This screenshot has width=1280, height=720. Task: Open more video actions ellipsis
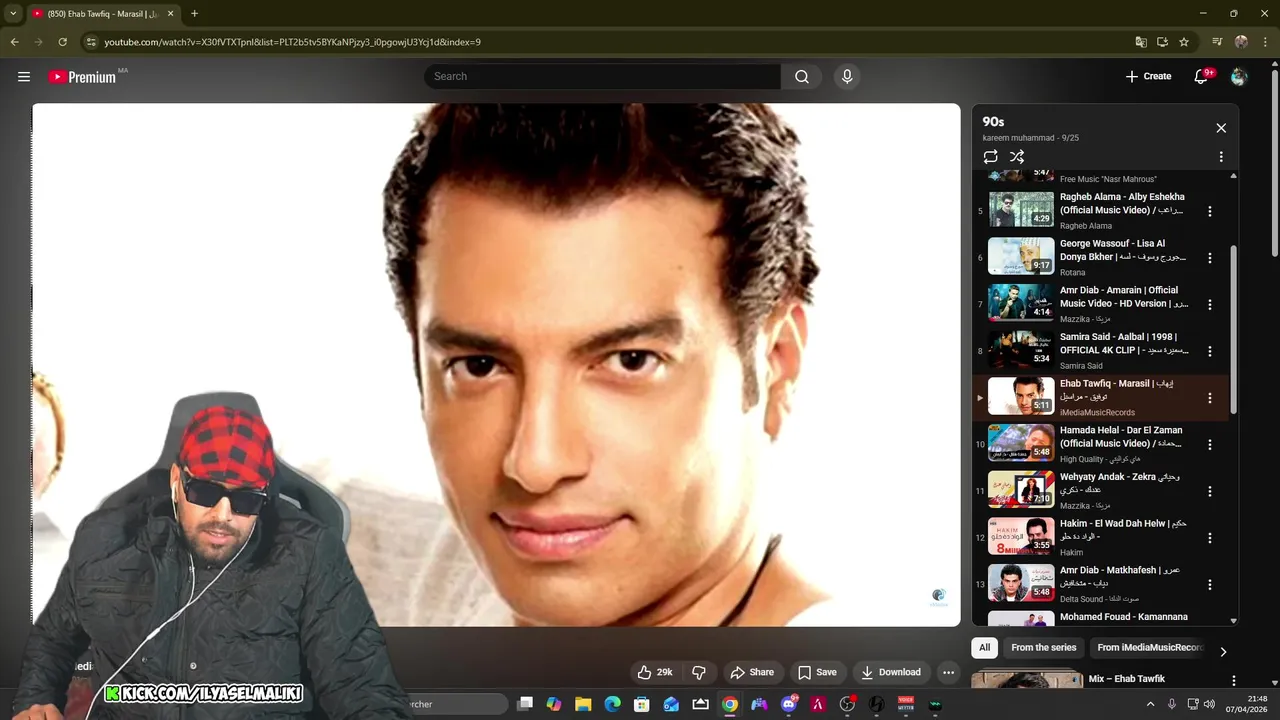click(x=948, y=672)
